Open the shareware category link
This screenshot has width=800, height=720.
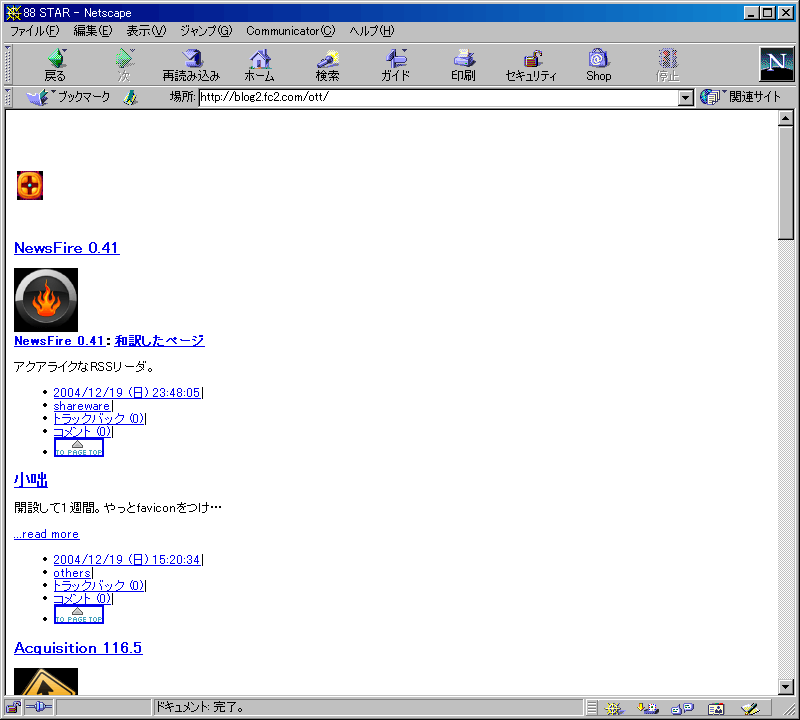pos(82,406)
